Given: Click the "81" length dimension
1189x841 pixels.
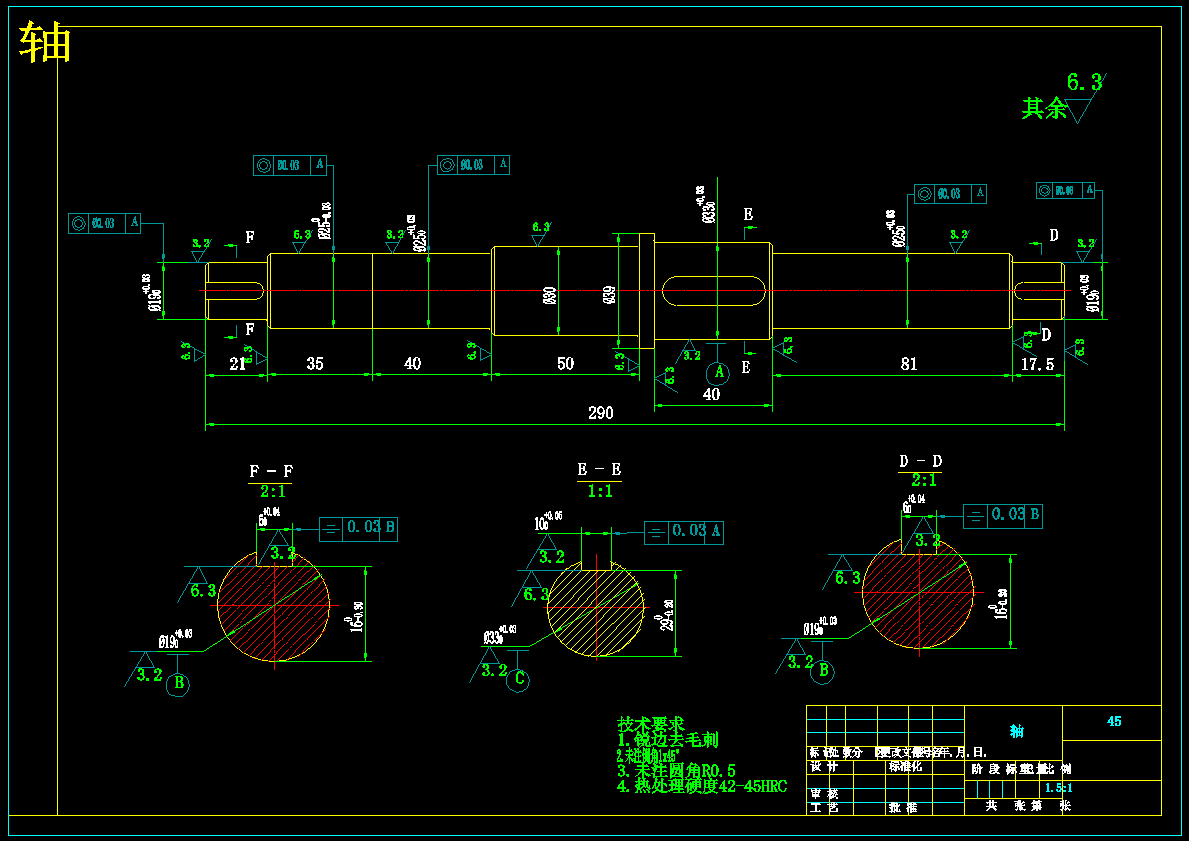Looking at the screenshot, I should tap(909, 364).
